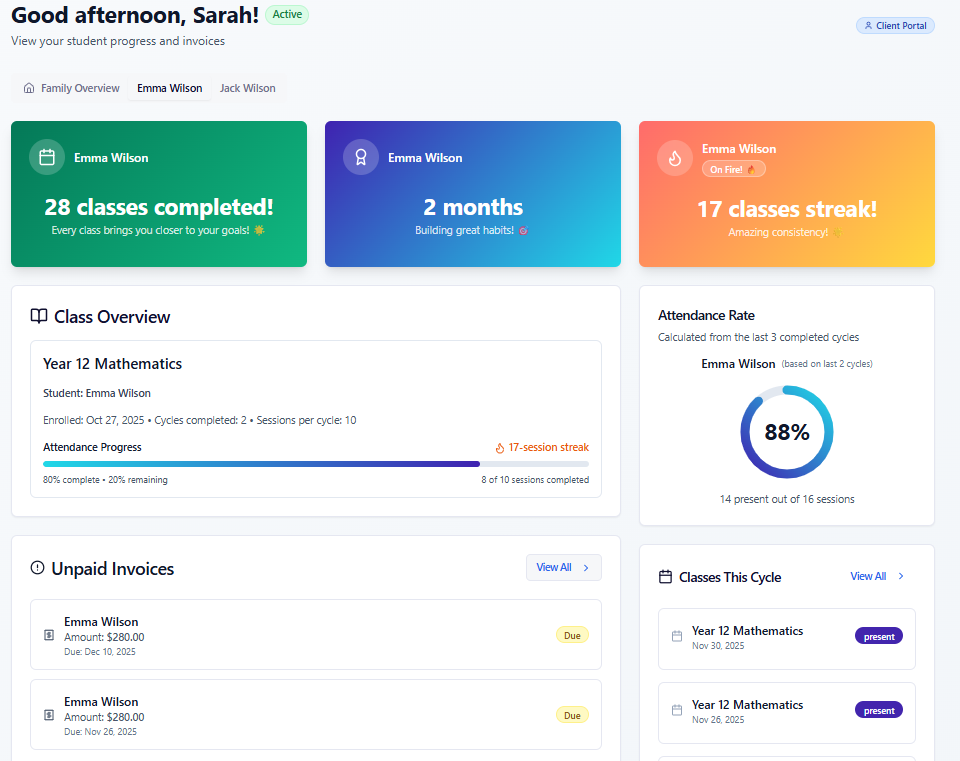Image resolution: width=960 pixels, height=761 pixels.
Task: Open the Family Overview tab
Action: 79,88
